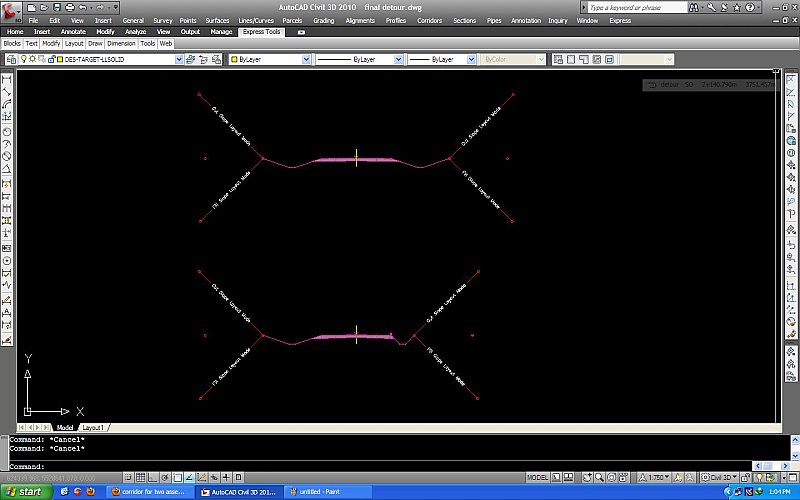Toggle the layer lock padlock icon
The height and width of the screenshot is (500, 800).
point(51,59)
